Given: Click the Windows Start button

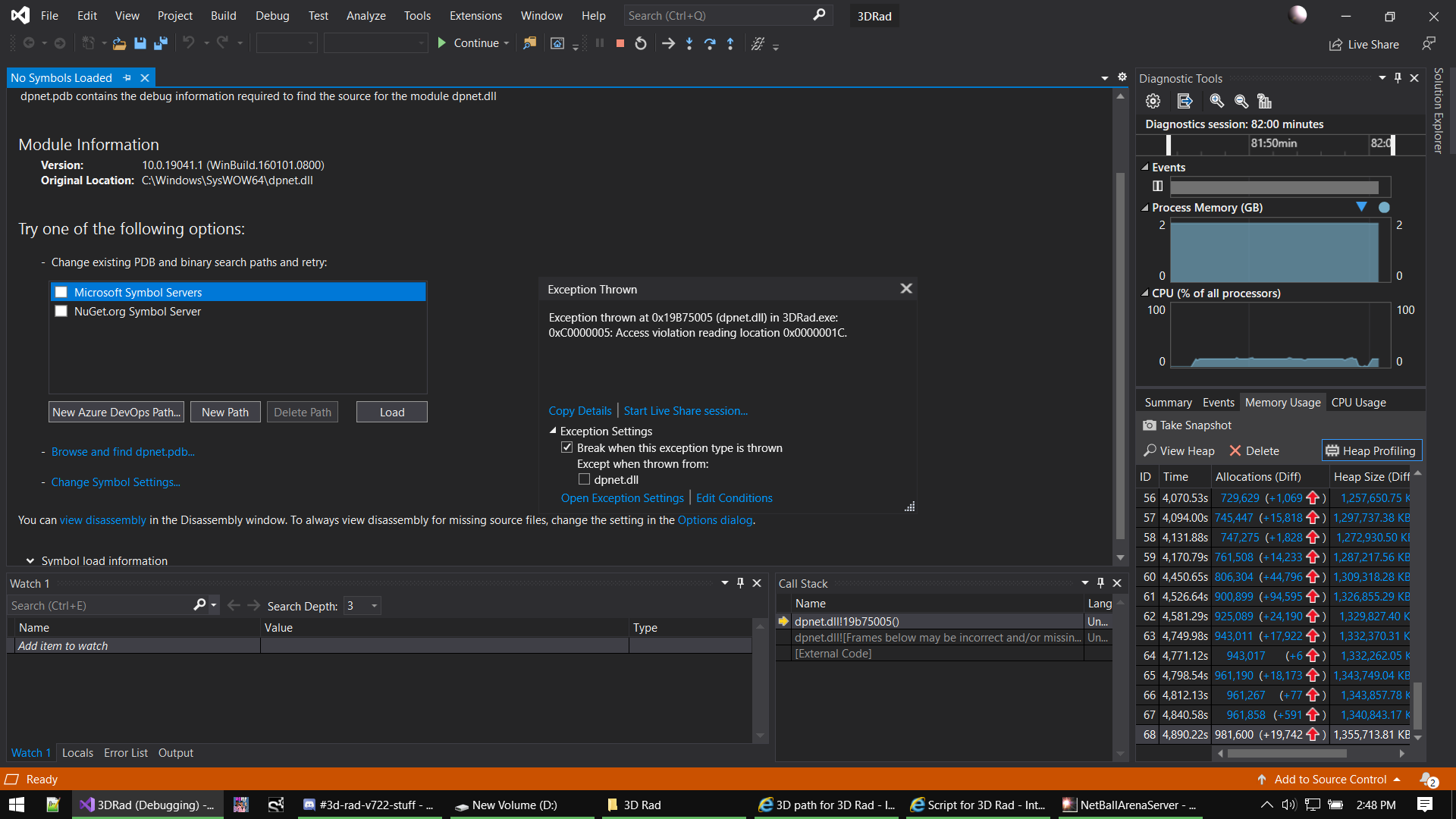Looking at the screenshot, I should point(16,805).
